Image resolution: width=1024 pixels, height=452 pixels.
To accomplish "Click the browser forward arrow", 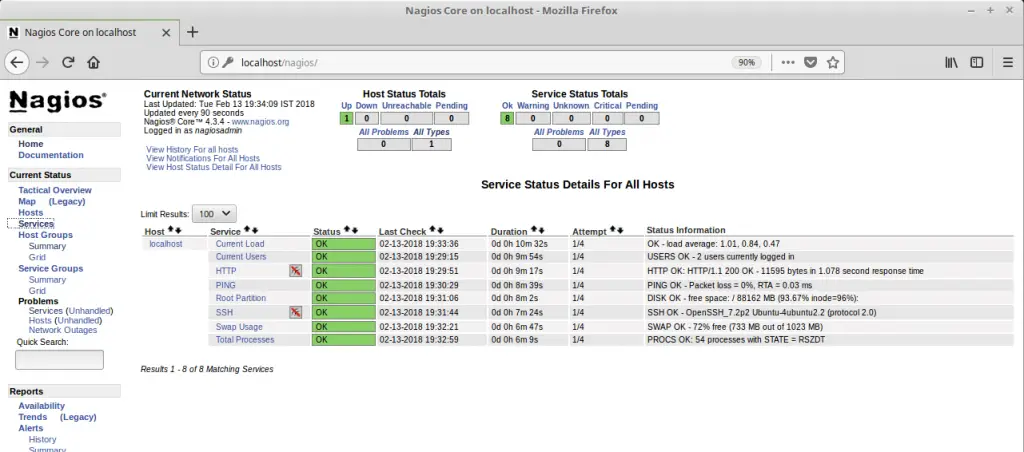I will point(42,63).
